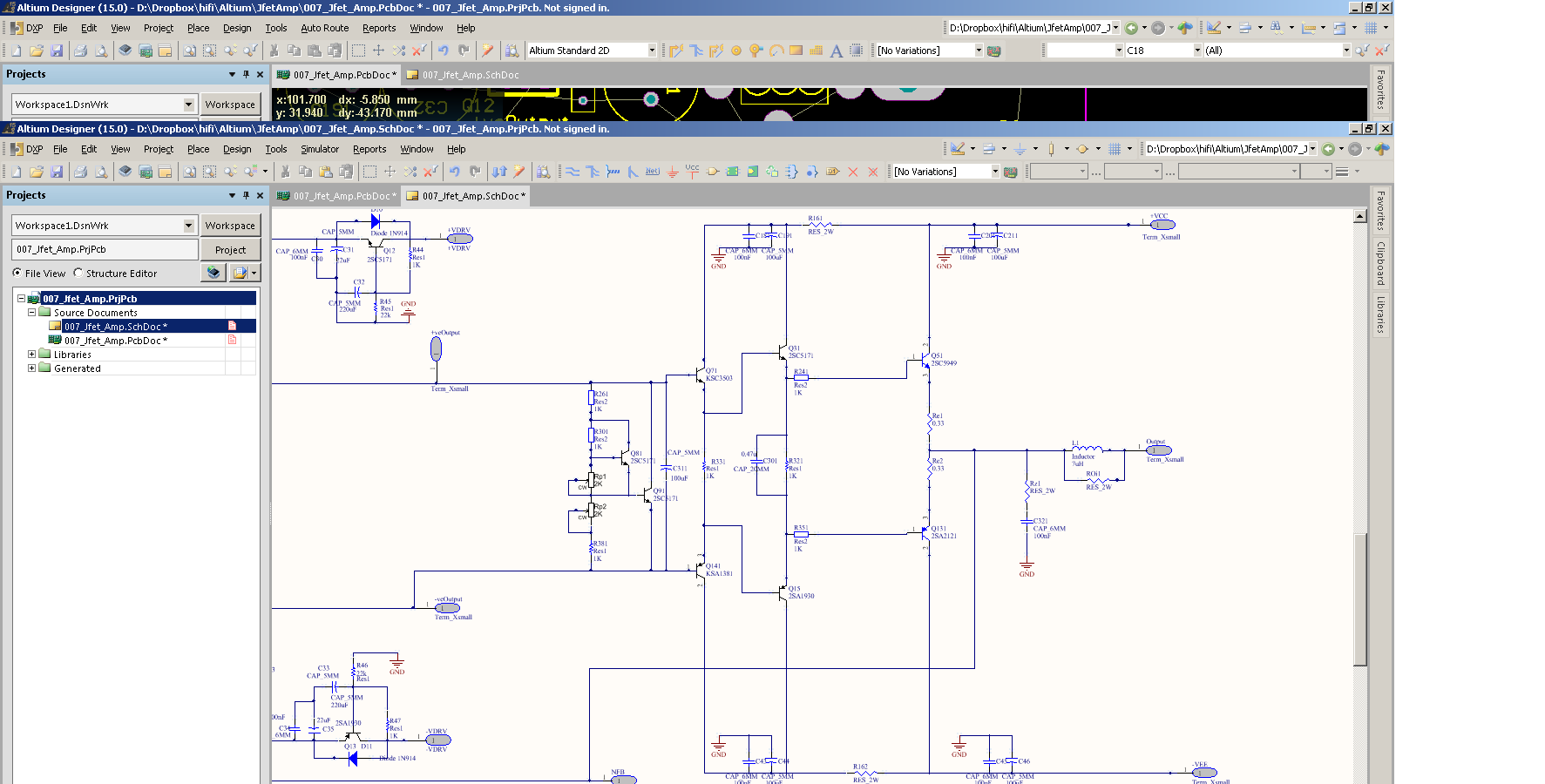Click the place string 'A' icon in PCB toolbar
The width and height of the screenshot is (1545, 784).
[x=837, y=51]
